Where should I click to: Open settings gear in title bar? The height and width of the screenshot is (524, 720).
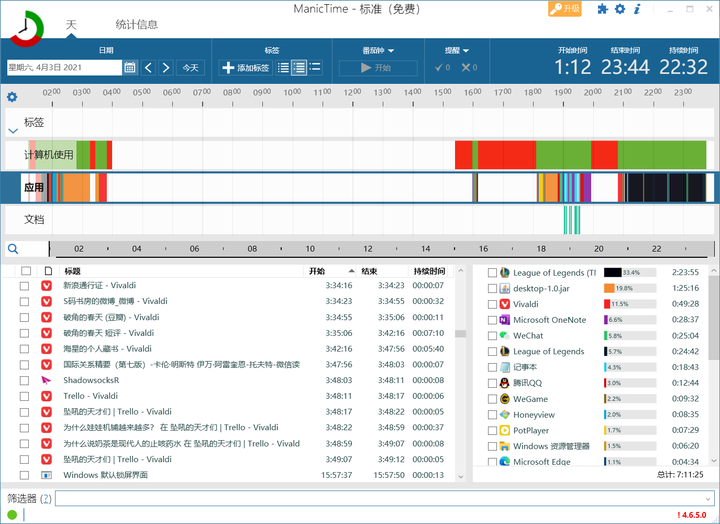point(620,9)
